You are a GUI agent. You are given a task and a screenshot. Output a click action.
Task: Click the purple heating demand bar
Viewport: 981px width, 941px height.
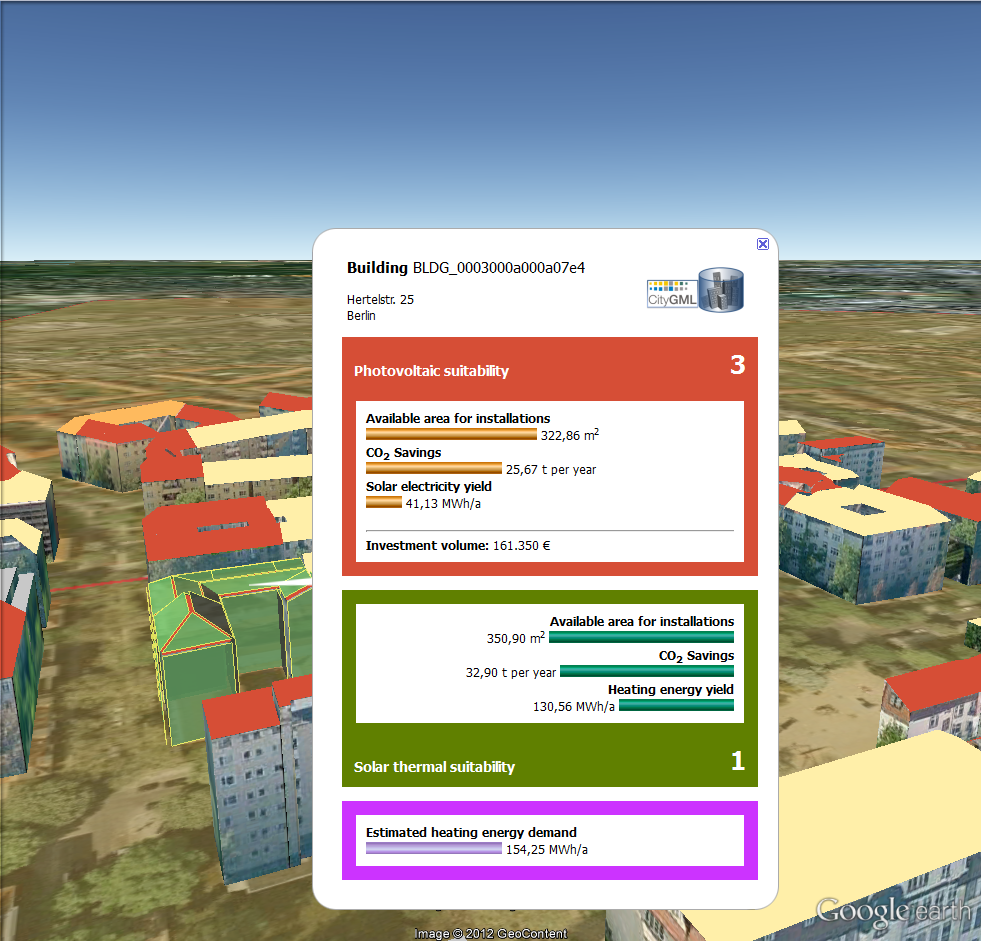434,848
